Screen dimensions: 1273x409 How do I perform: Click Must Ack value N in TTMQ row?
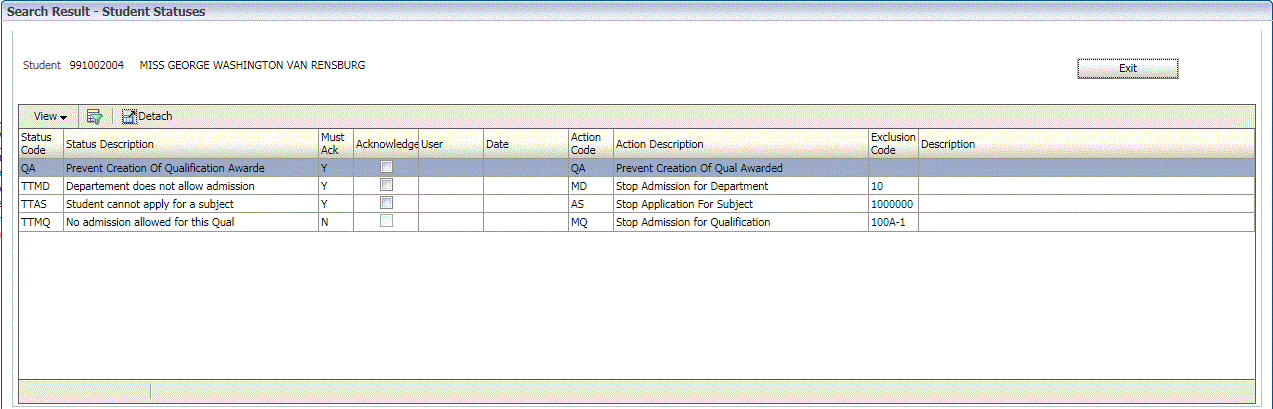point(336,222)
